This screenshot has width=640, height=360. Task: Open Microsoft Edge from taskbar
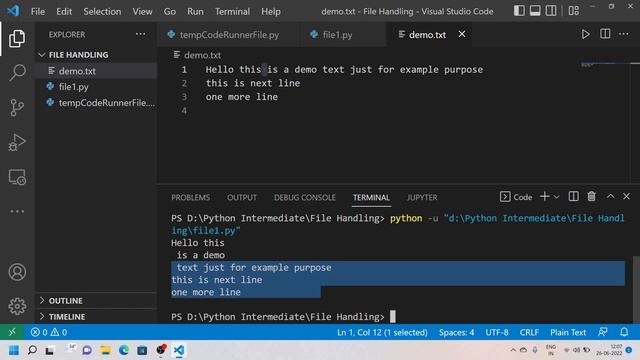(x=124, y=350)
